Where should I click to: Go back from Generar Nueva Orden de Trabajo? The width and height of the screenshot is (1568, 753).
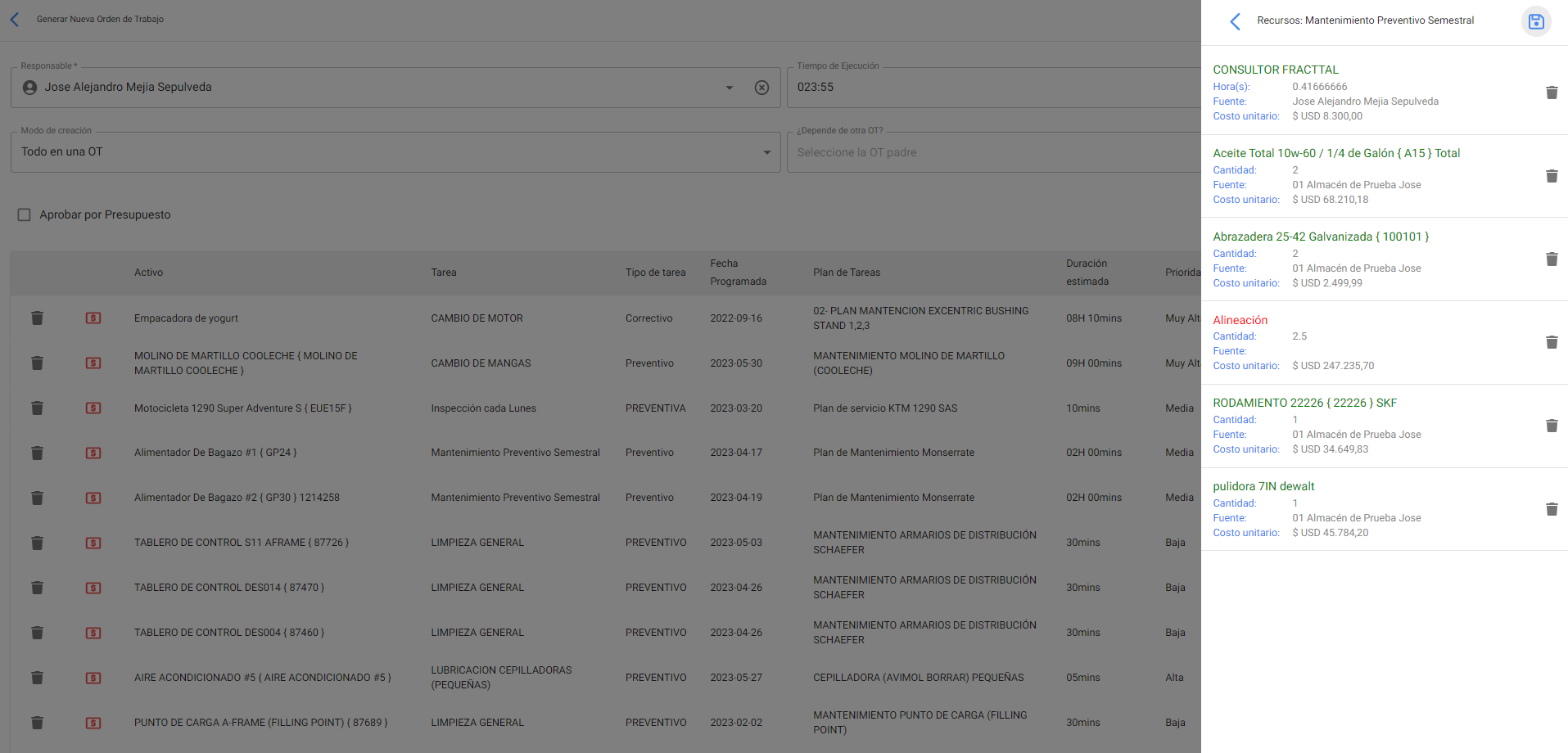point(15,20)
